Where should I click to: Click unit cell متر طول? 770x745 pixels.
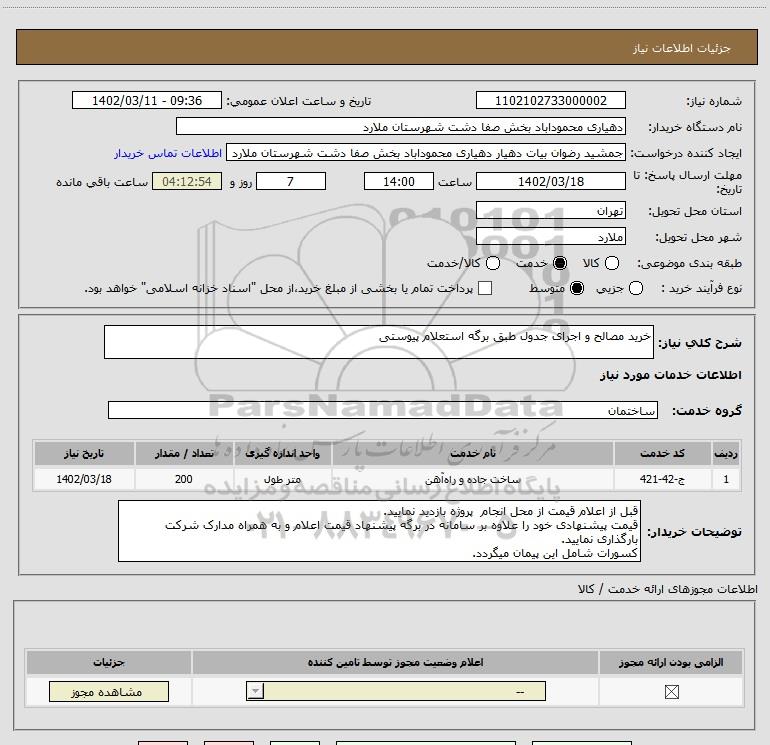click(282, 479)
